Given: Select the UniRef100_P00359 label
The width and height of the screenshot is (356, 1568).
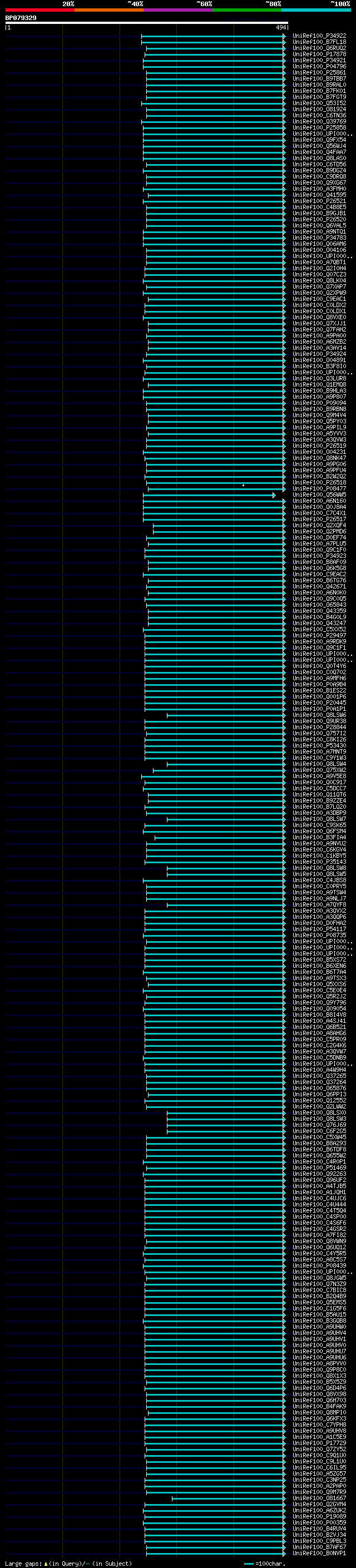Looking at the screenshot, I should (319, 1523).
